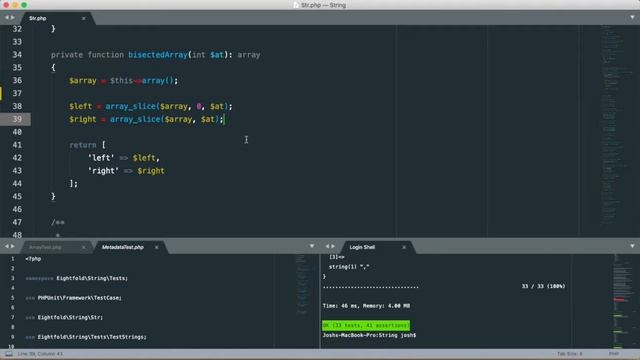Open the panel switcher icon in status bar
Viewport: 640px width, 360px height.
click(x=9, y=354)
